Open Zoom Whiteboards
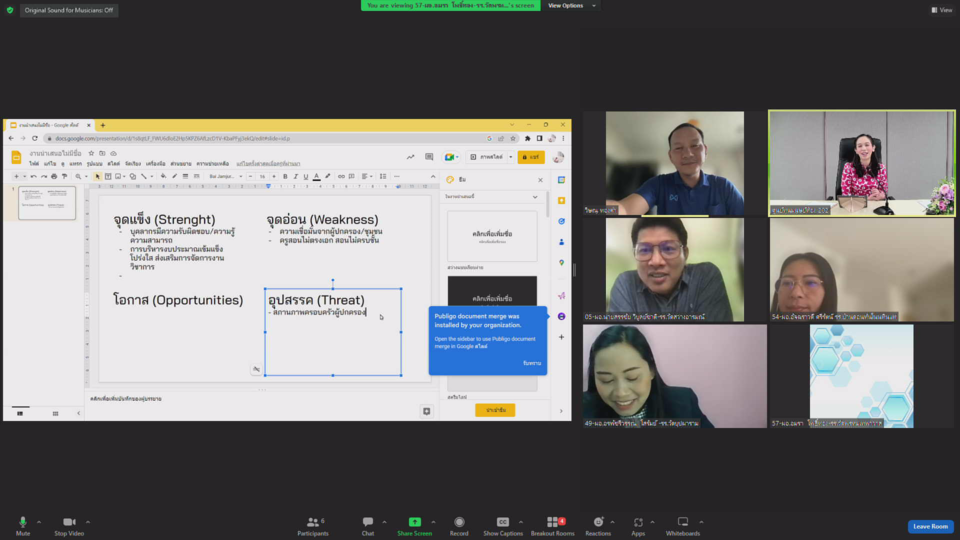The image size is (960, 540). click(x=682, y=523)
